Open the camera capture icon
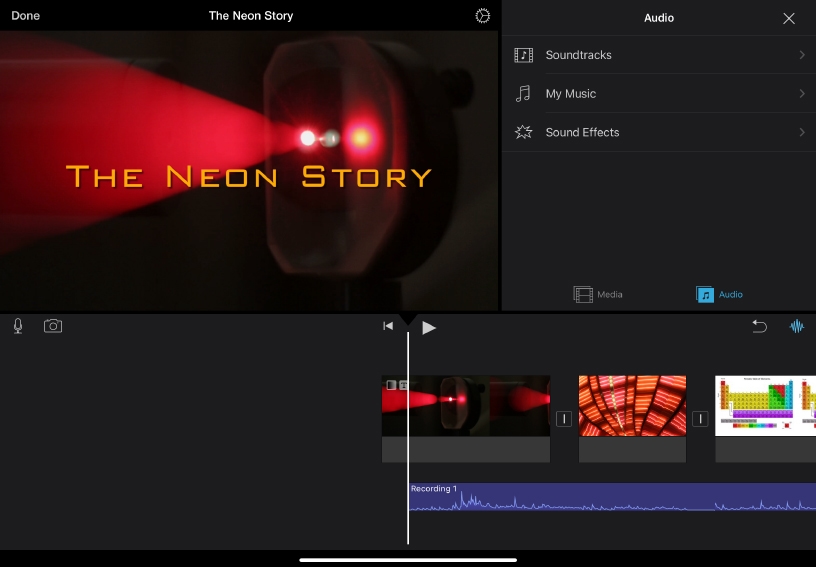 [x=53, y=326]
